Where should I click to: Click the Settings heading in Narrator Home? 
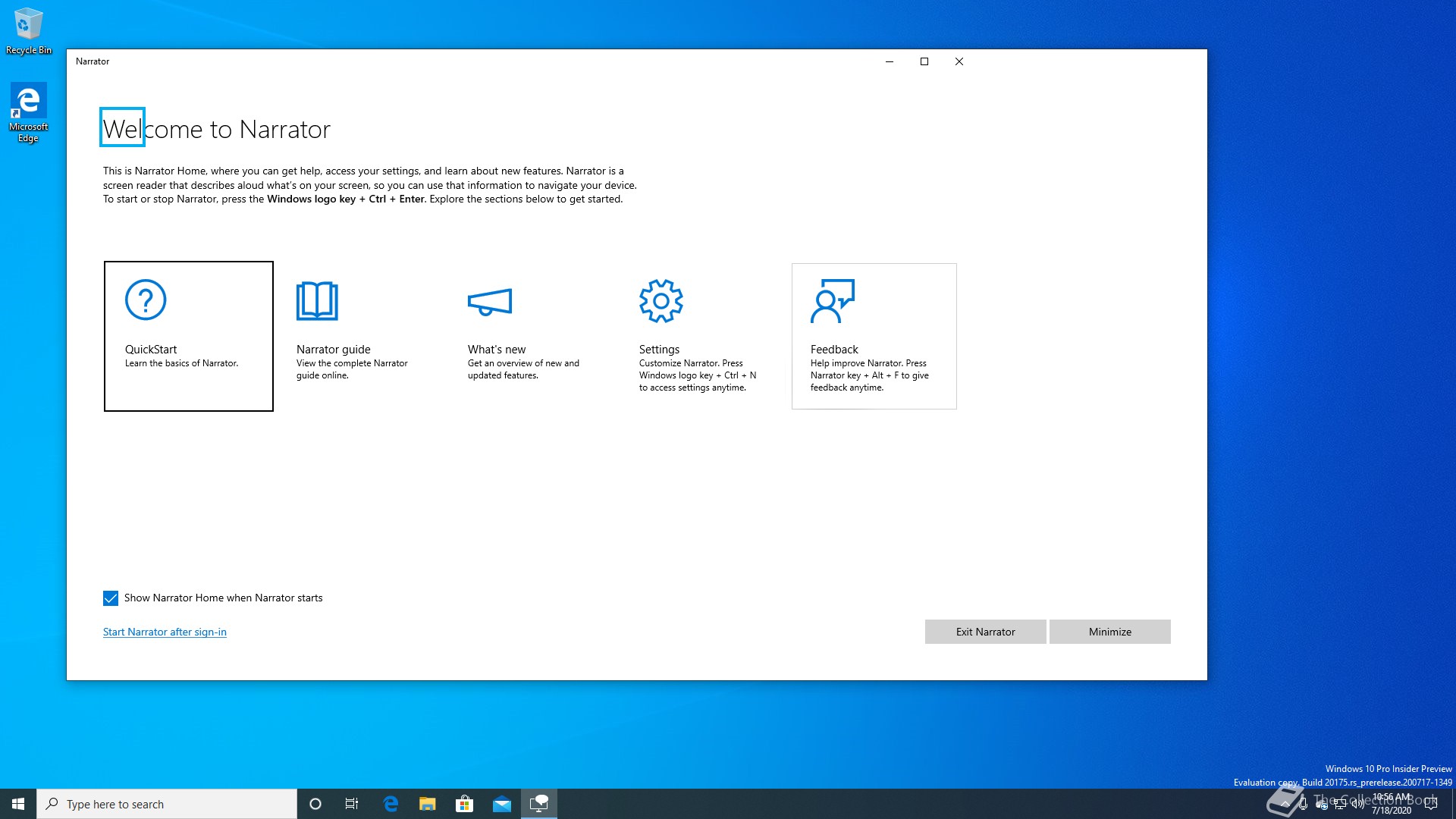[659, 350]
